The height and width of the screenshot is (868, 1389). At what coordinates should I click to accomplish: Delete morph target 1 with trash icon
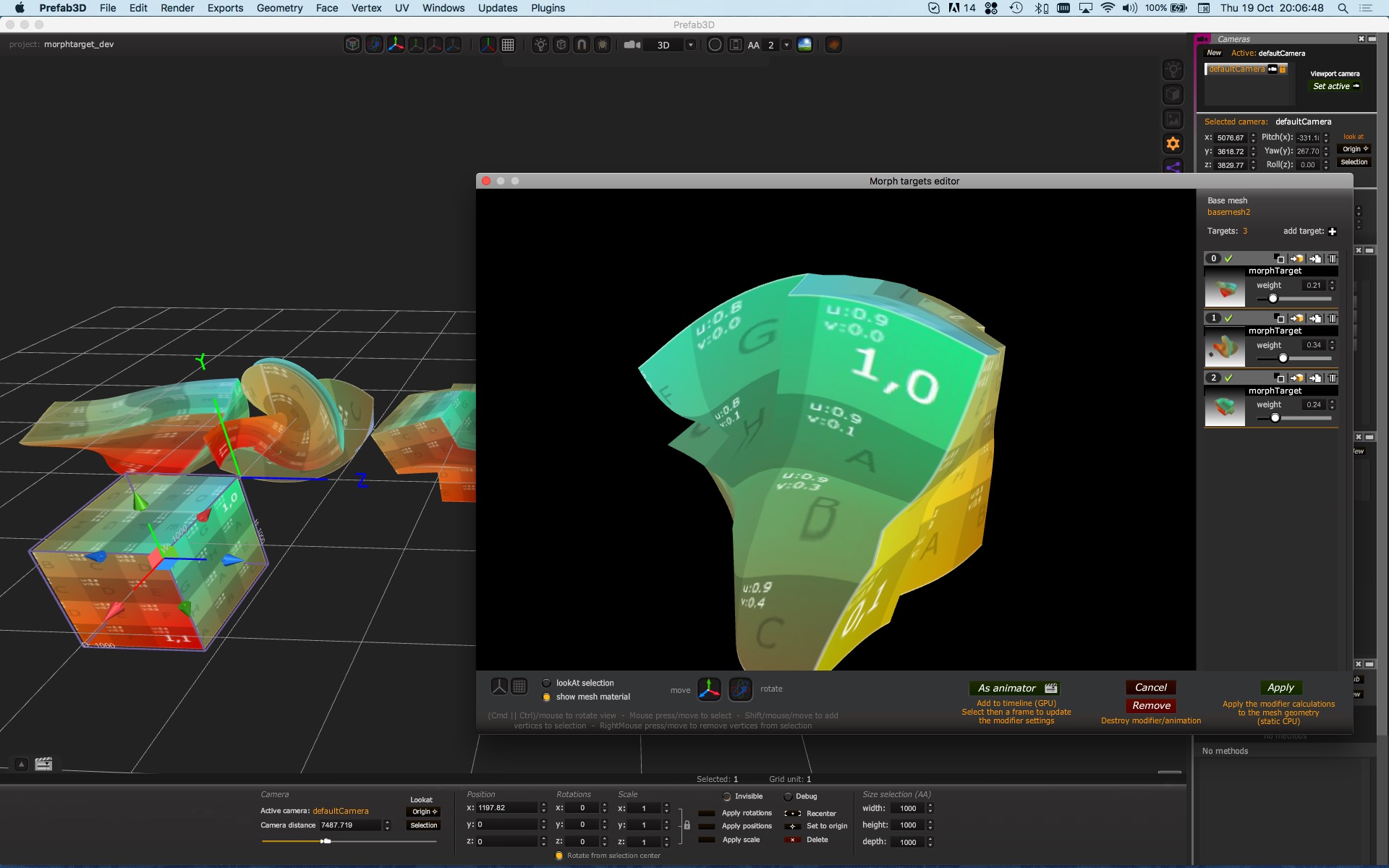click(x=1334, y=318)
